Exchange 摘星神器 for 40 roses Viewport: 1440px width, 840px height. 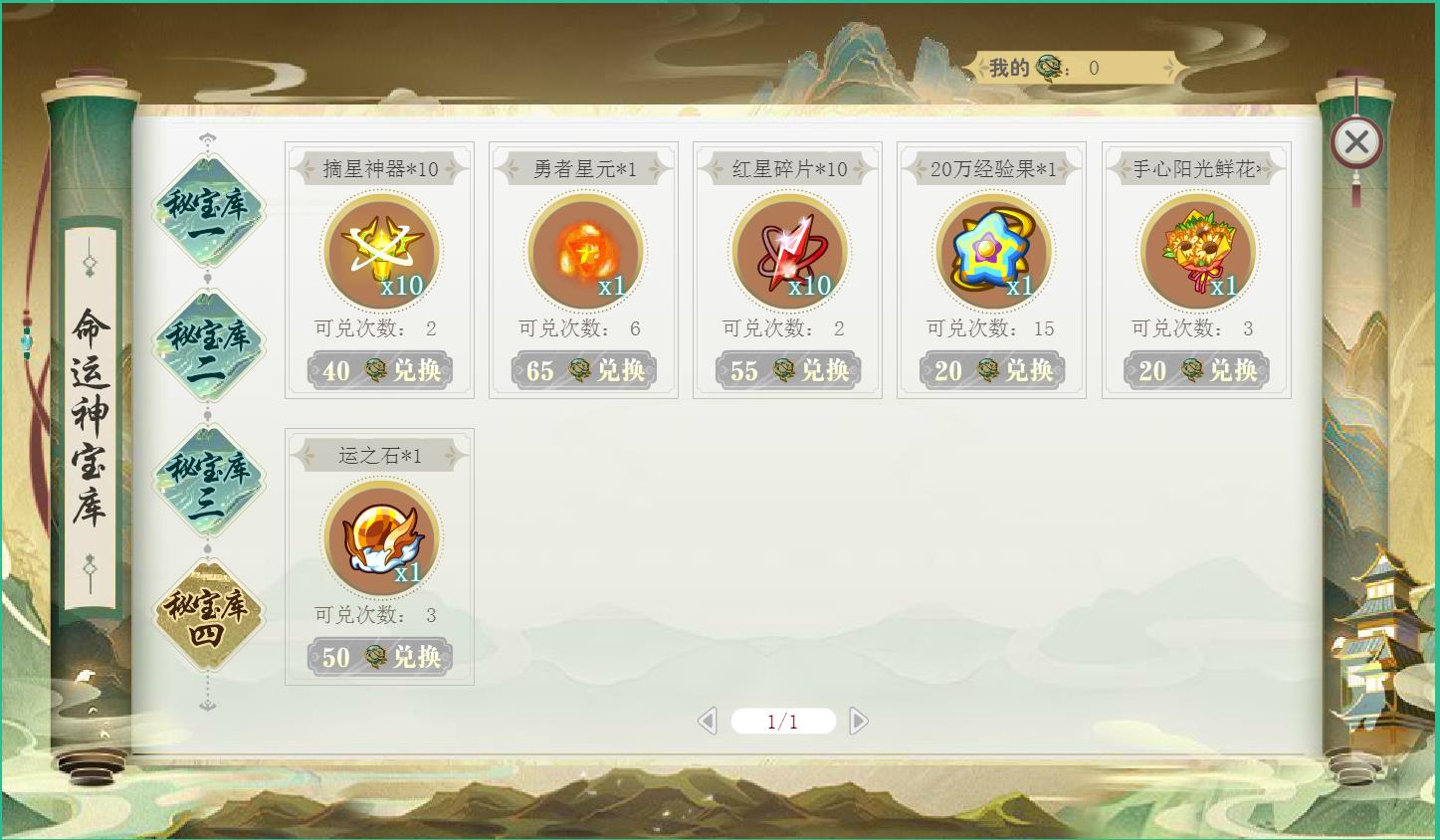coord(381,371)
